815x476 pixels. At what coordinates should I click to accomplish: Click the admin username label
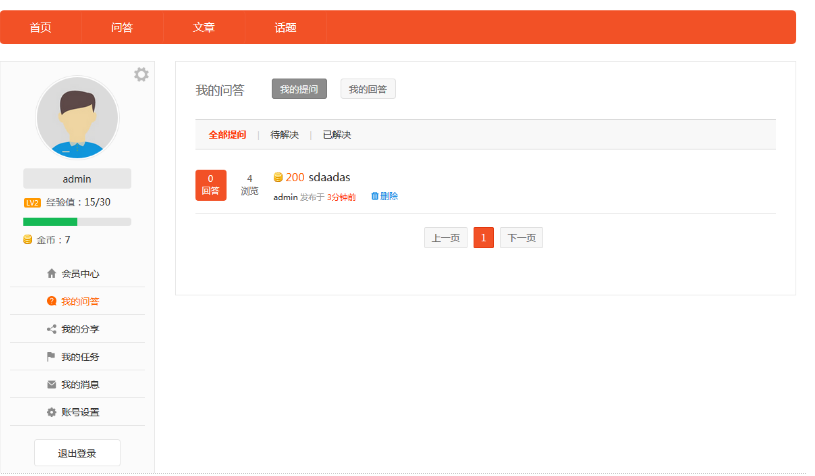[77, 179]
